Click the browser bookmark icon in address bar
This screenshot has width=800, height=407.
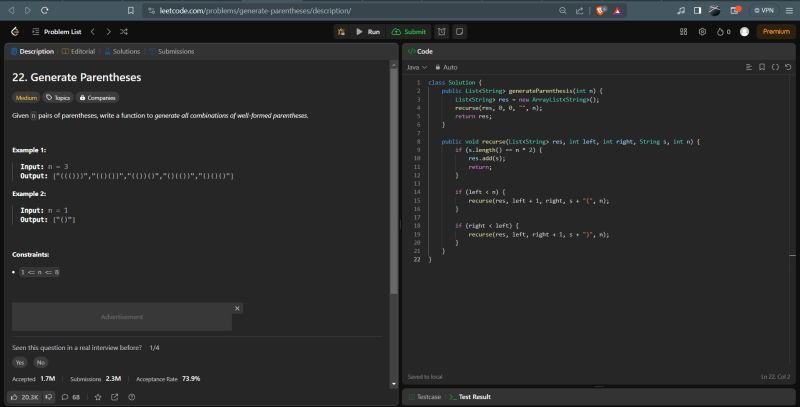coord(131,10)
